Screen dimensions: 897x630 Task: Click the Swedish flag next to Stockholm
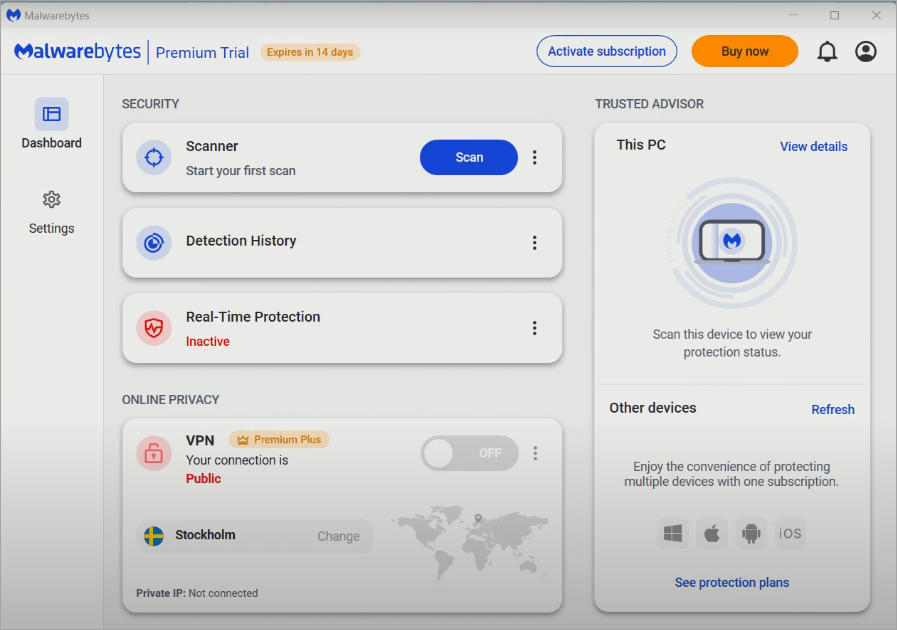point(153,535)
